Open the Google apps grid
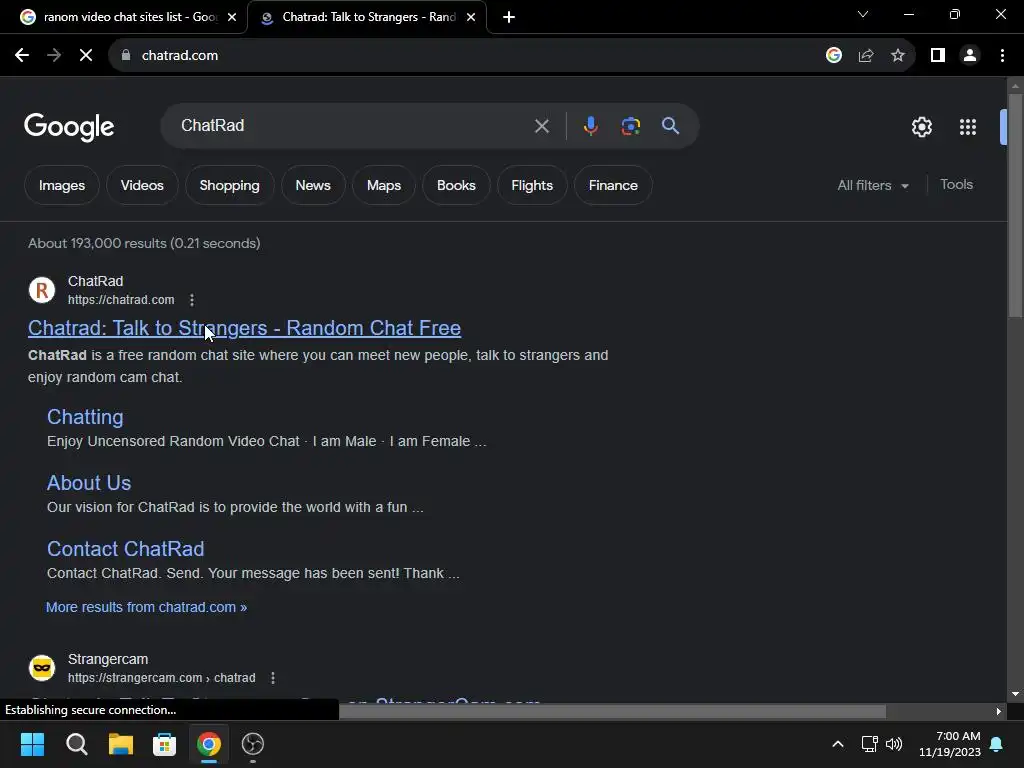Screen dimensions: 1024x768 (968, 127)
